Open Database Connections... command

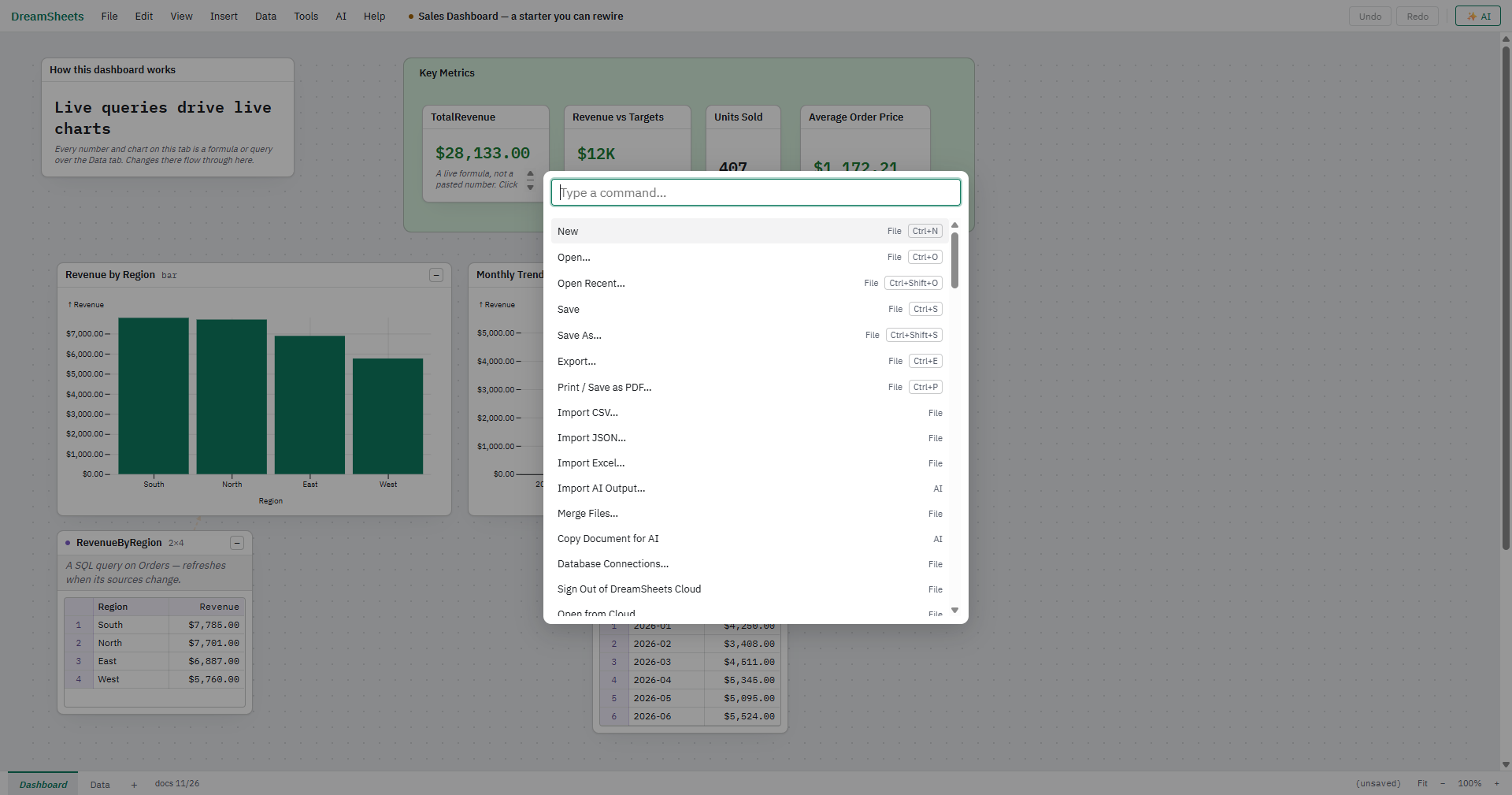pyautogui.click(x=750, y=564)
